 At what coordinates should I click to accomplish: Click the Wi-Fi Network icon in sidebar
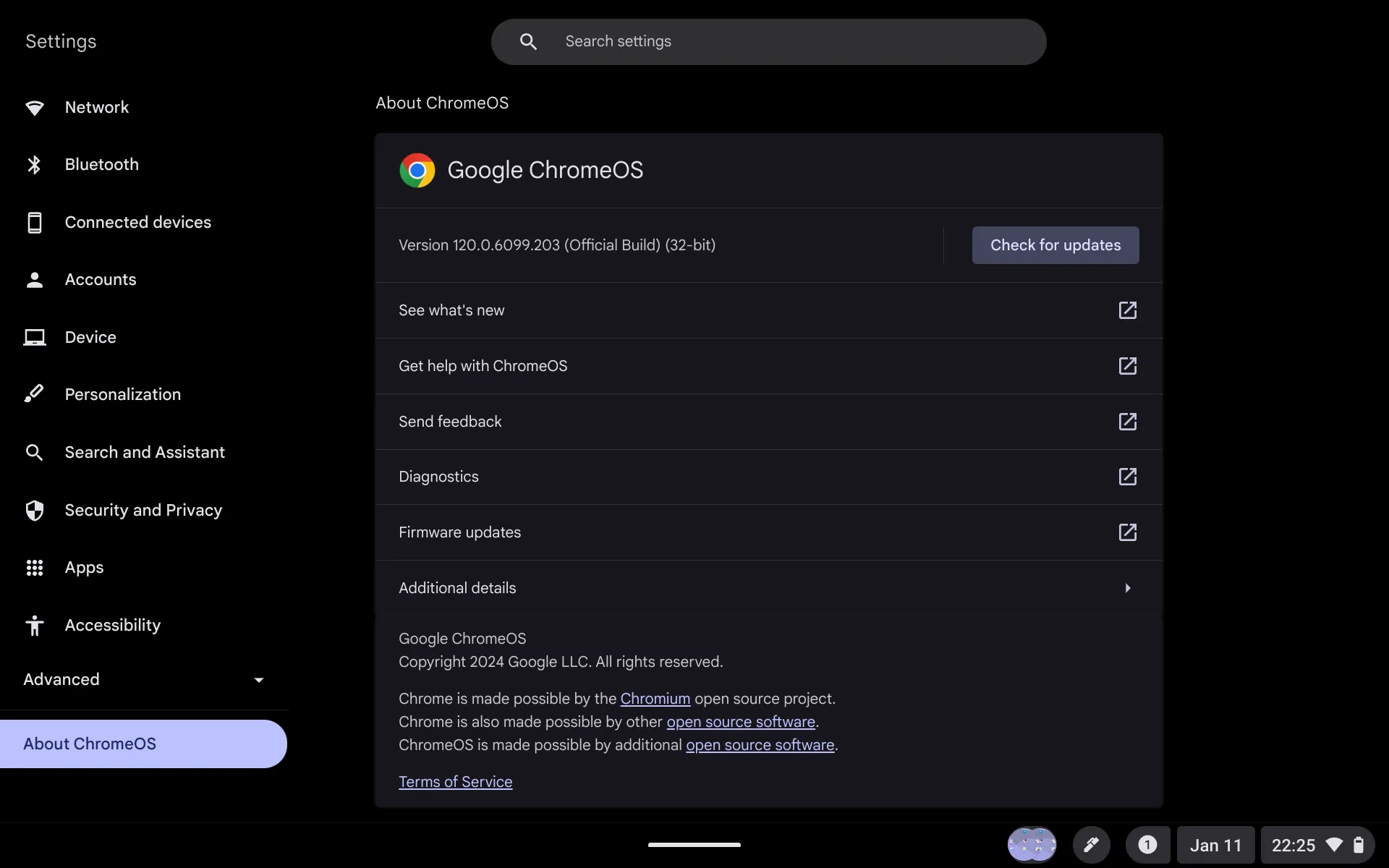[34, 108]
